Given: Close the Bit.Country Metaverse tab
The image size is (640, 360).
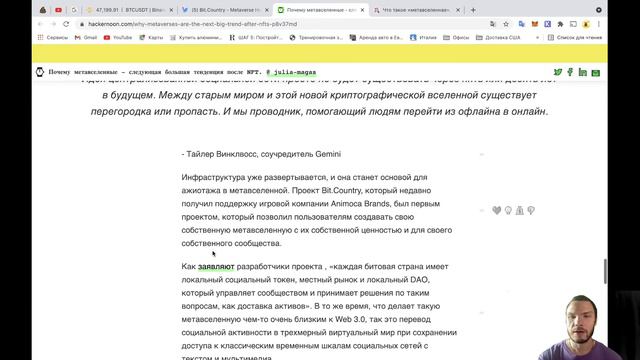Looking at the screenshot, I should (267, 10).
